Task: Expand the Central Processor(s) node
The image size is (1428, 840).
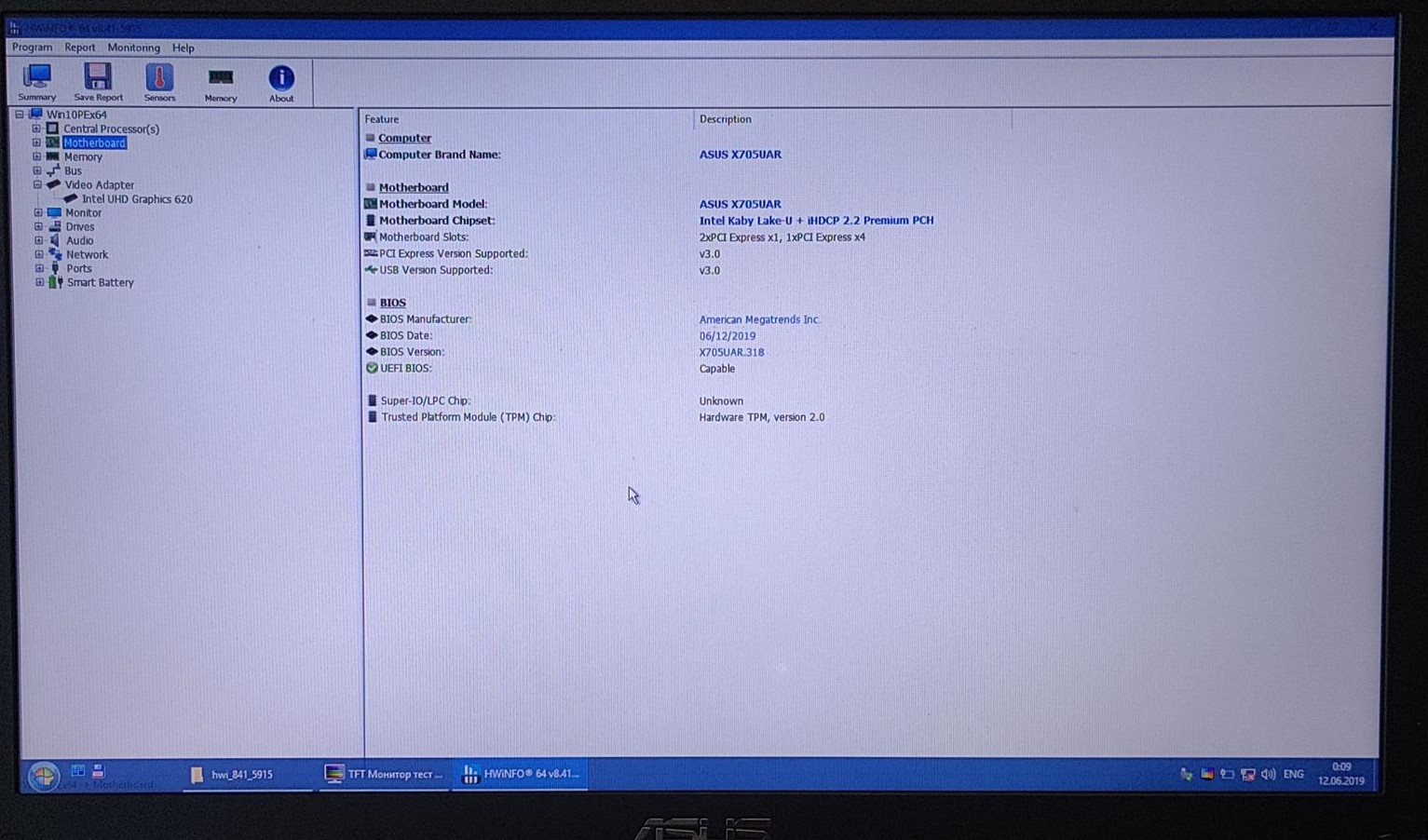Action: [36, 129]
